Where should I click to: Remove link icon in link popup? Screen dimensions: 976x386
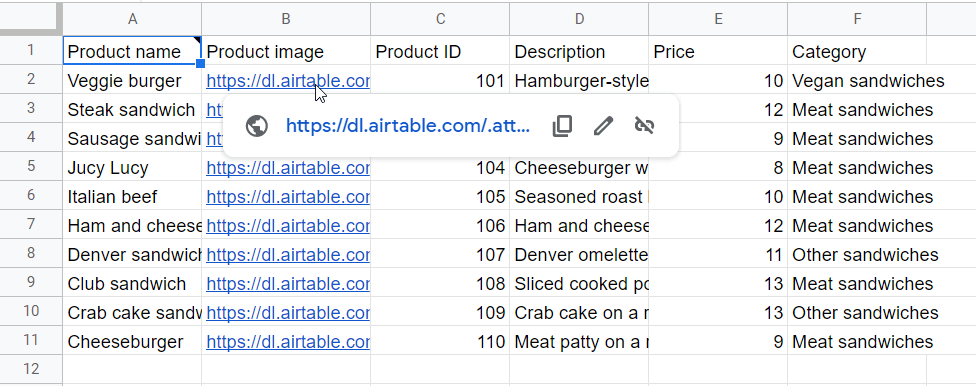click(644, 126)
